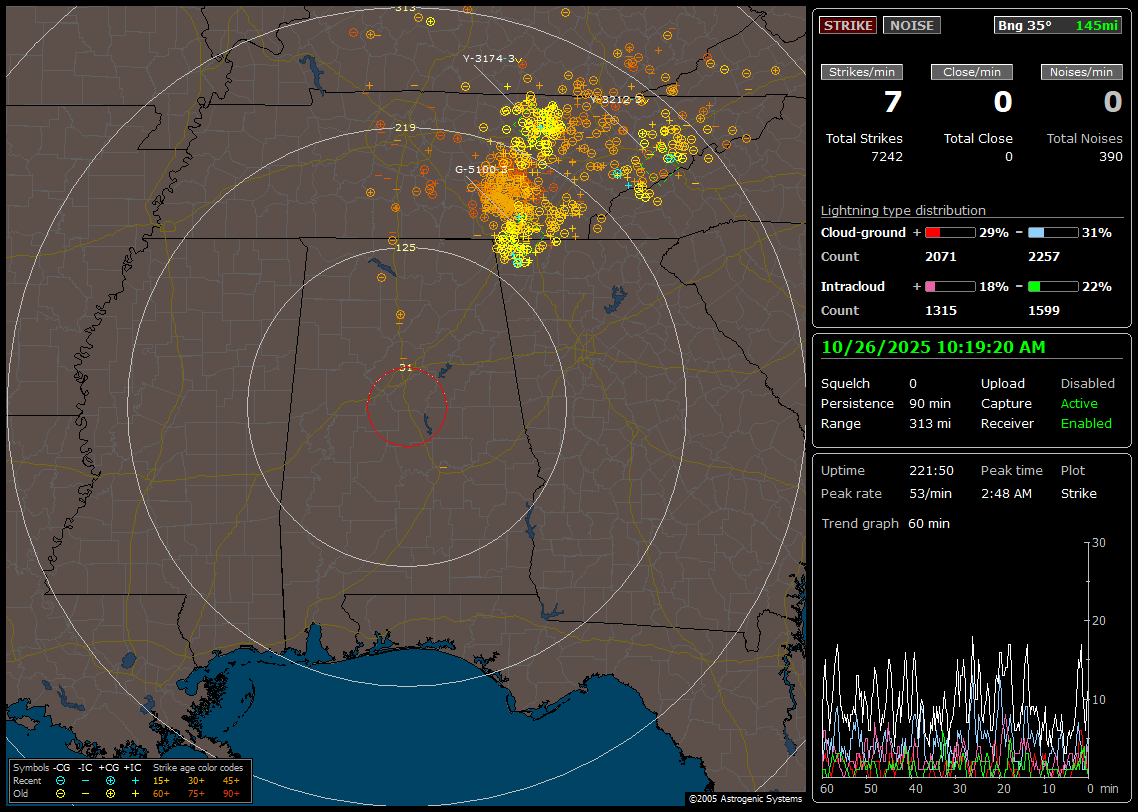Click the old -CG yellow legend symbol
1138x812 pixels.
[60, 793]
